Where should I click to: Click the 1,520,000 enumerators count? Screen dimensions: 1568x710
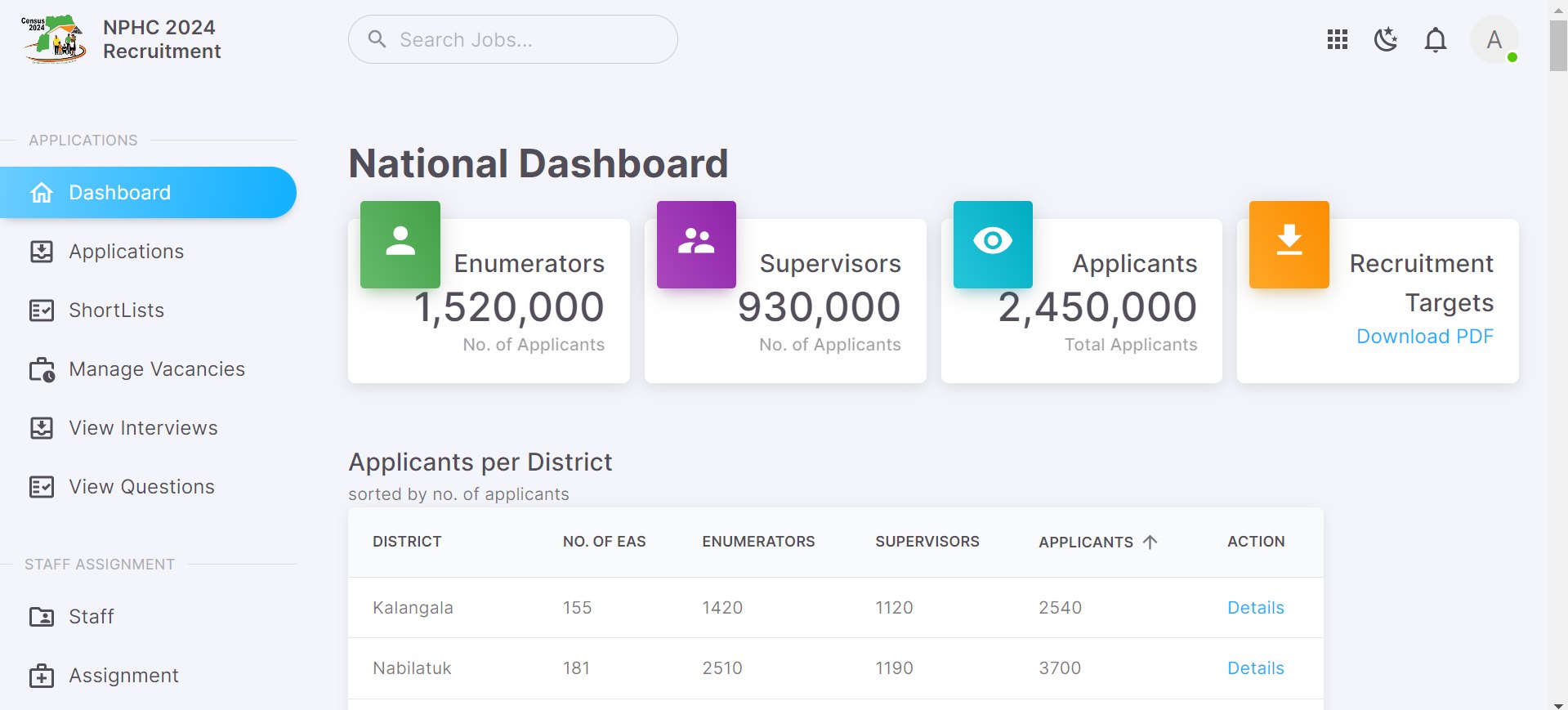click(509, 308)
